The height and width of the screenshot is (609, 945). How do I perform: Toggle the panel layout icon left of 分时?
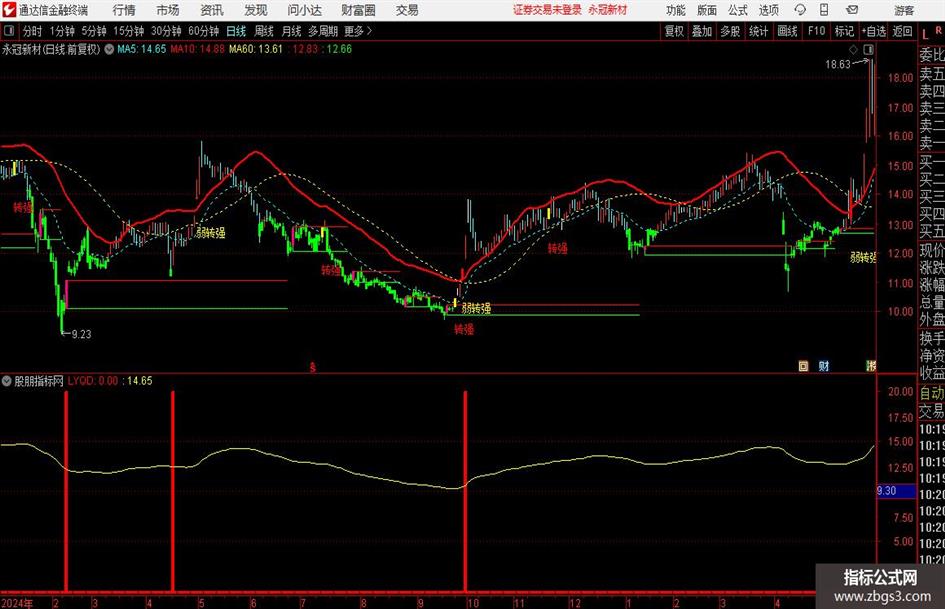coord(9,31)
